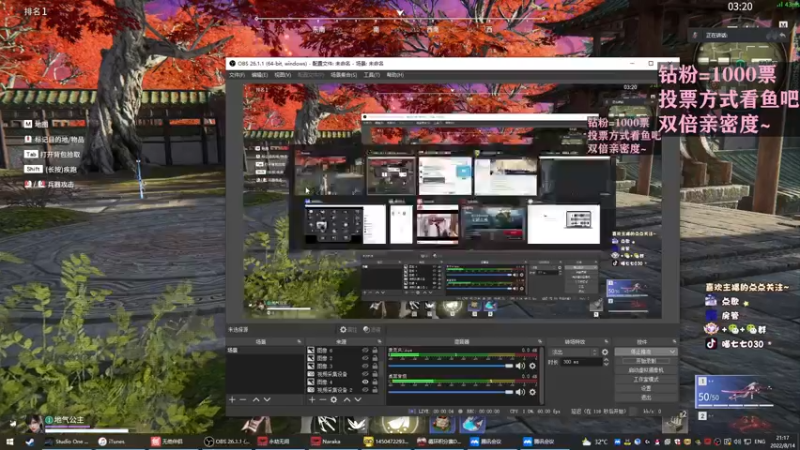Toggle visibility eye of first 视频采集设备 source
Screen dimensions: 800x450
click(365, 374)
